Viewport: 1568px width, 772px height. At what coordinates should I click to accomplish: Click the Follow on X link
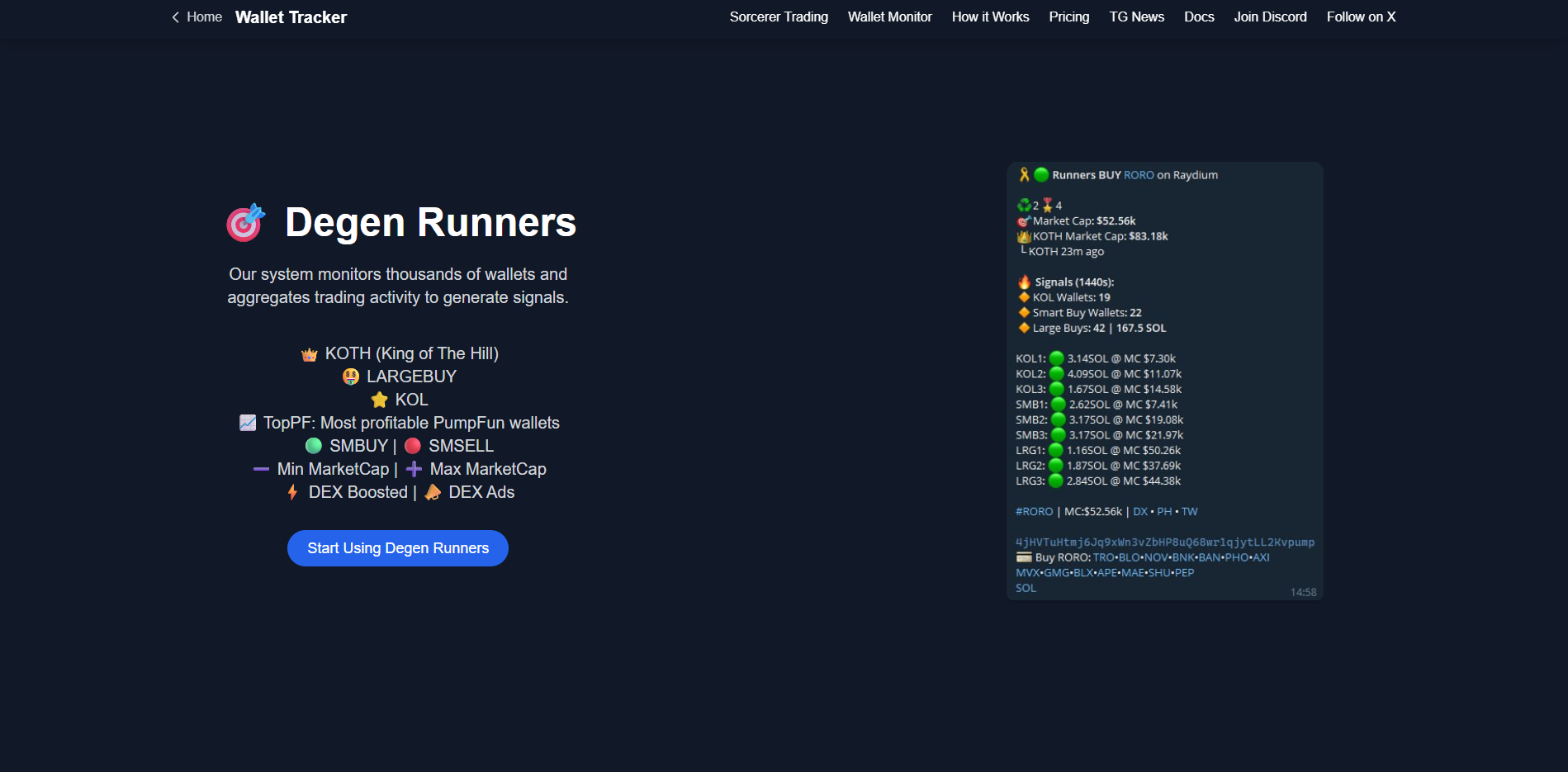click(1360, 17)
